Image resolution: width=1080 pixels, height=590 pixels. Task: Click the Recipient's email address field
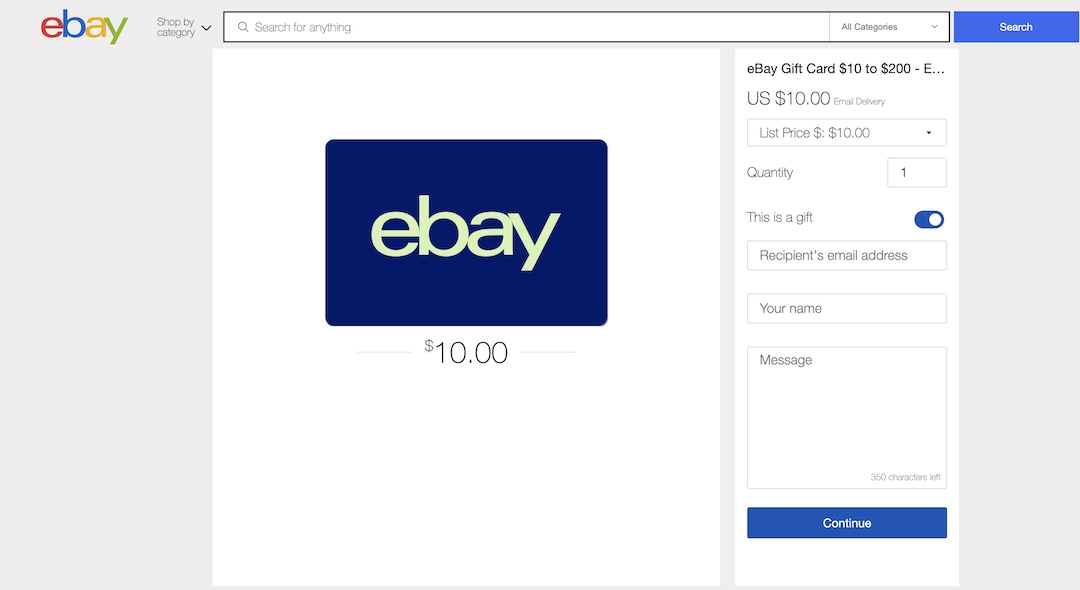click(847, 255)
